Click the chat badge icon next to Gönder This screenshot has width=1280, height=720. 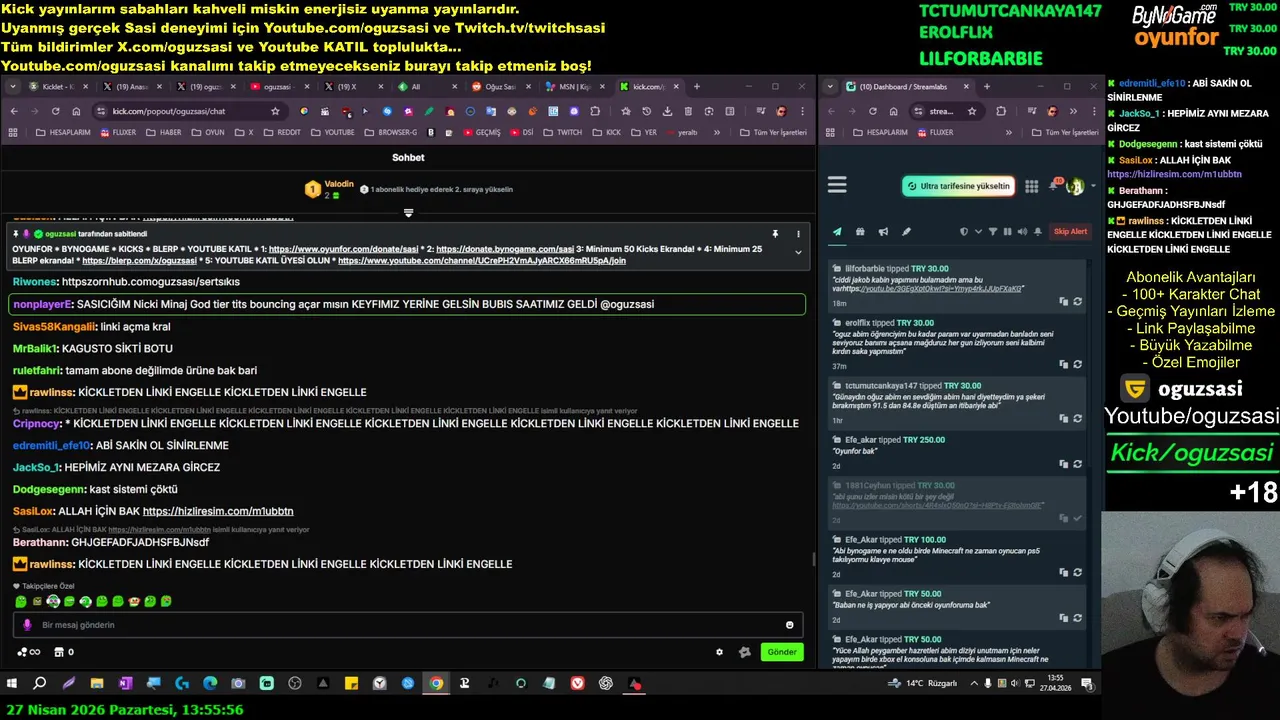coord(744,652)
